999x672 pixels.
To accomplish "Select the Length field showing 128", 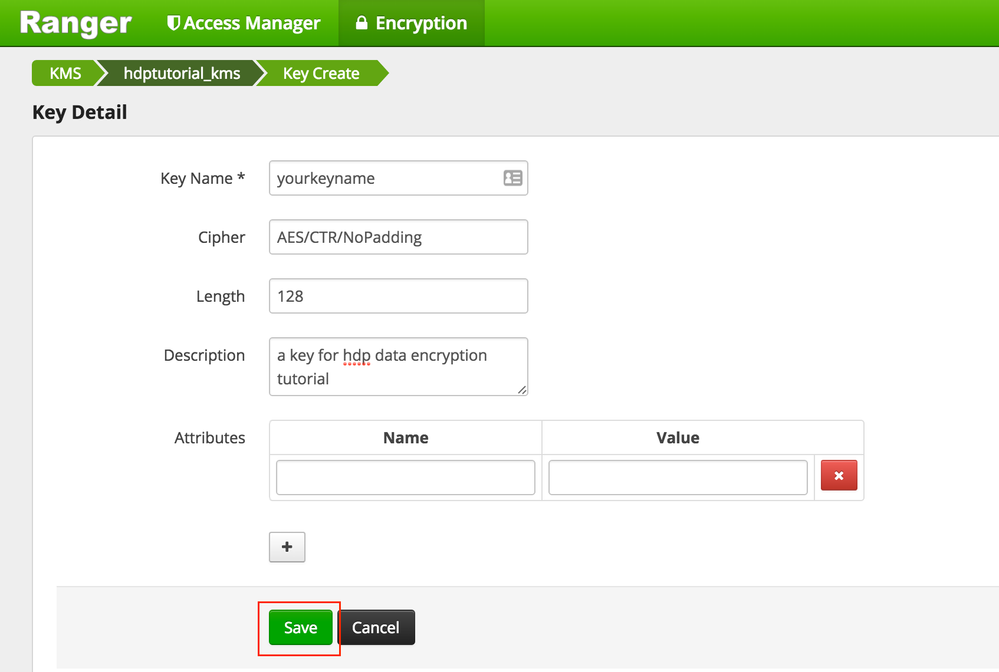I will click(398, 296).
